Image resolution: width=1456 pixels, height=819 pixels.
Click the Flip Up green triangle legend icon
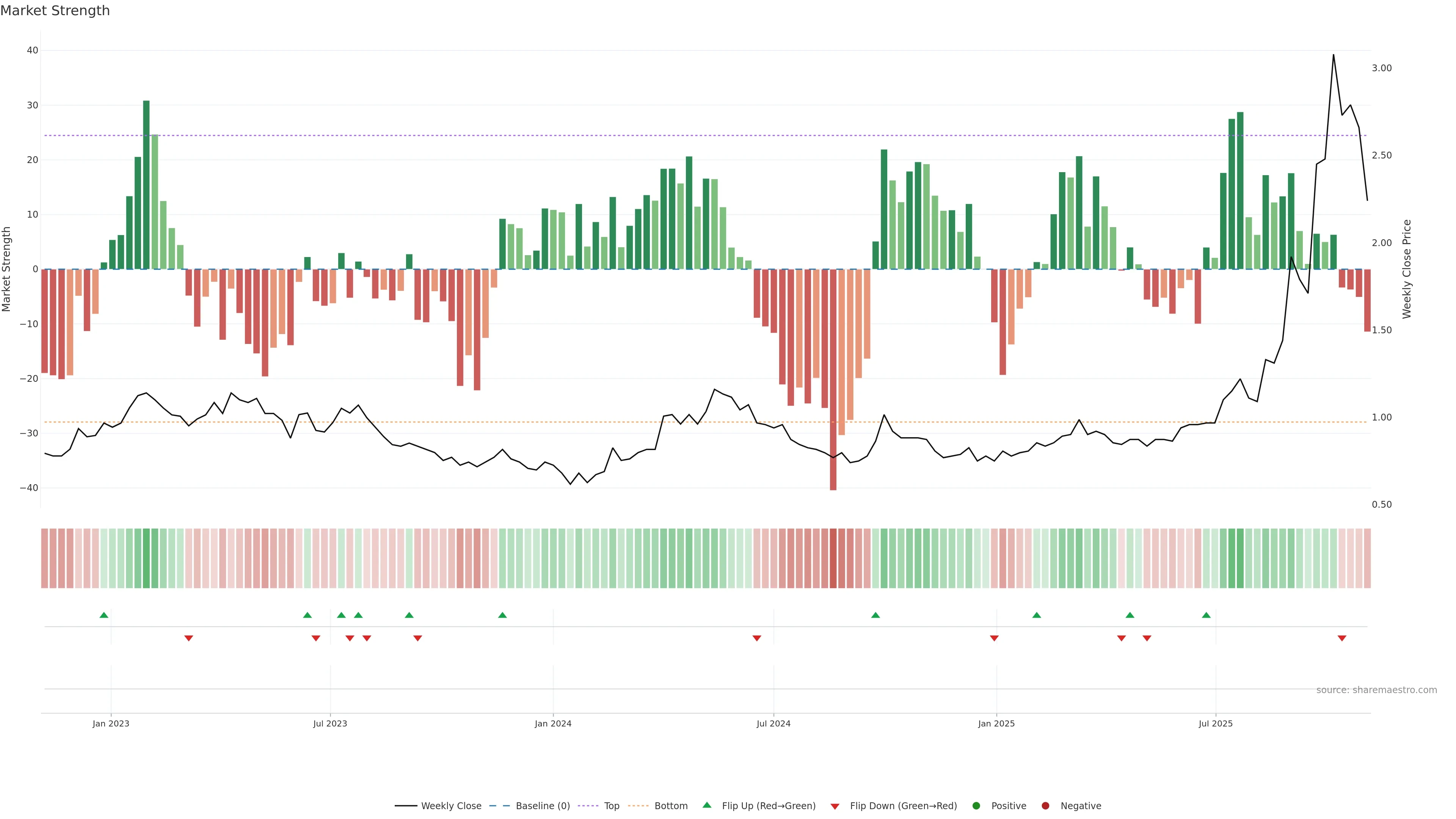706,805
